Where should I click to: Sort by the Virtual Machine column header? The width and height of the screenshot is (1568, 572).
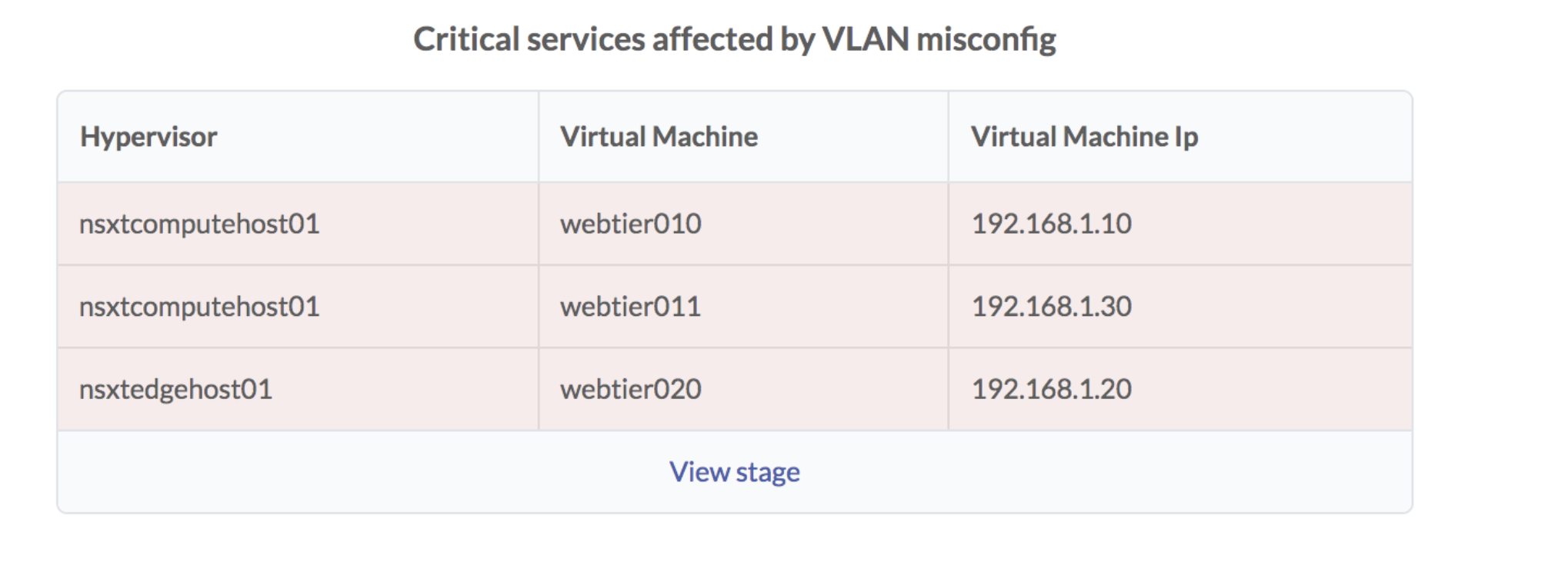pyautogui.click(x=659, y=137)
